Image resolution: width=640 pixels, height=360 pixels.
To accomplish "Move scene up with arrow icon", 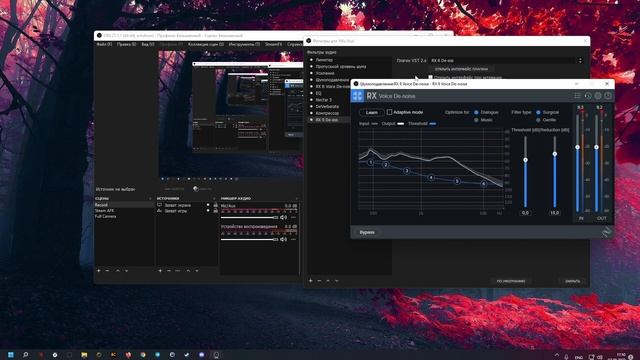I will click(x=118, y=271).
